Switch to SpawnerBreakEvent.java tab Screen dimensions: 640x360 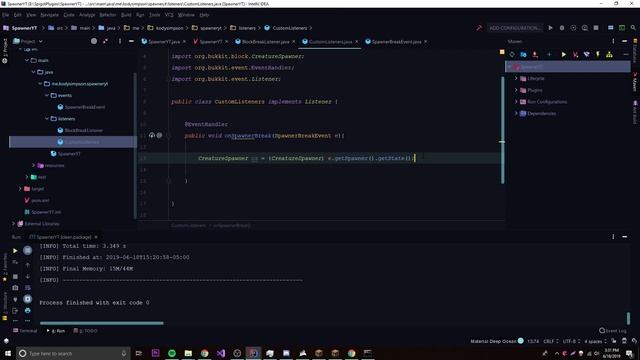pyautogui.click(x=396, y=42)
